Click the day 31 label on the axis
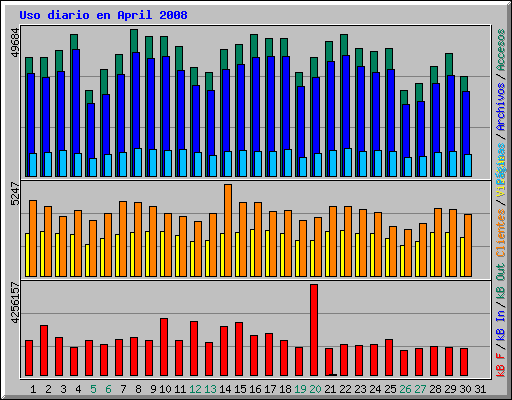This screenshot has width=512, height=400. coord(480,389)
